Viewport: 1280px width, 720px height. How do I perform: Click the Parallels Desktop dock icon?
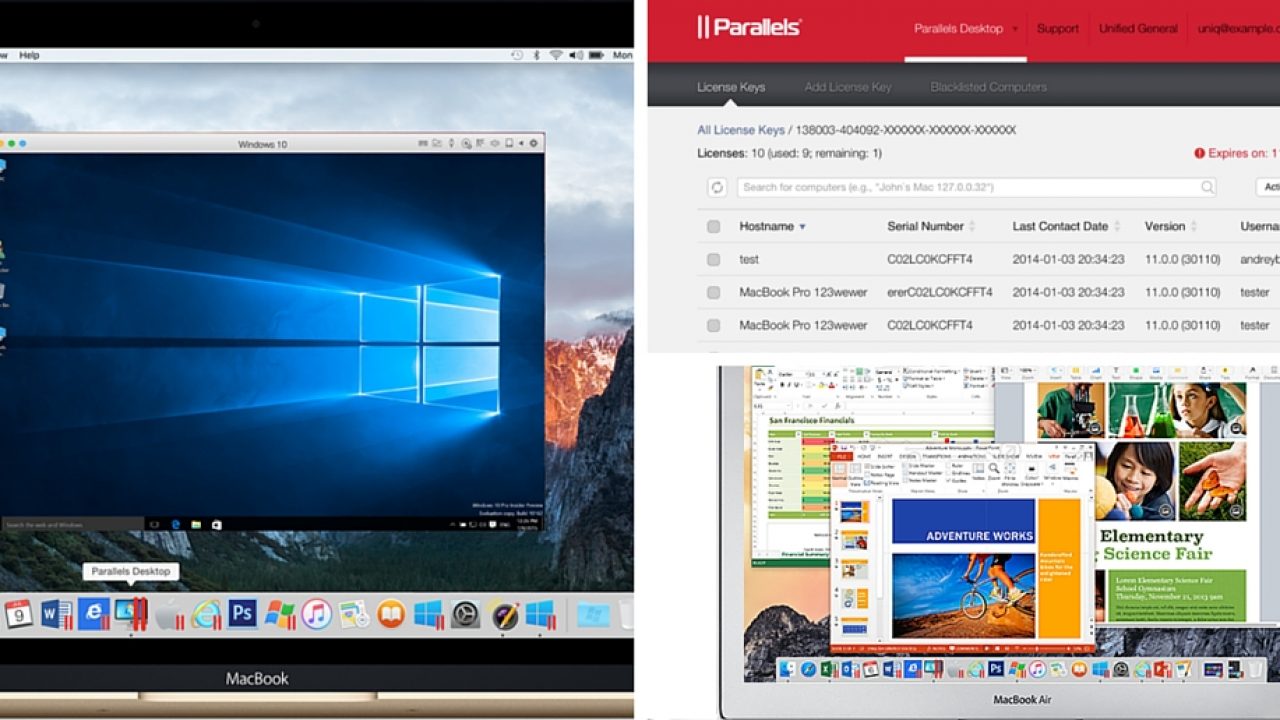click(x=130, y=613)
